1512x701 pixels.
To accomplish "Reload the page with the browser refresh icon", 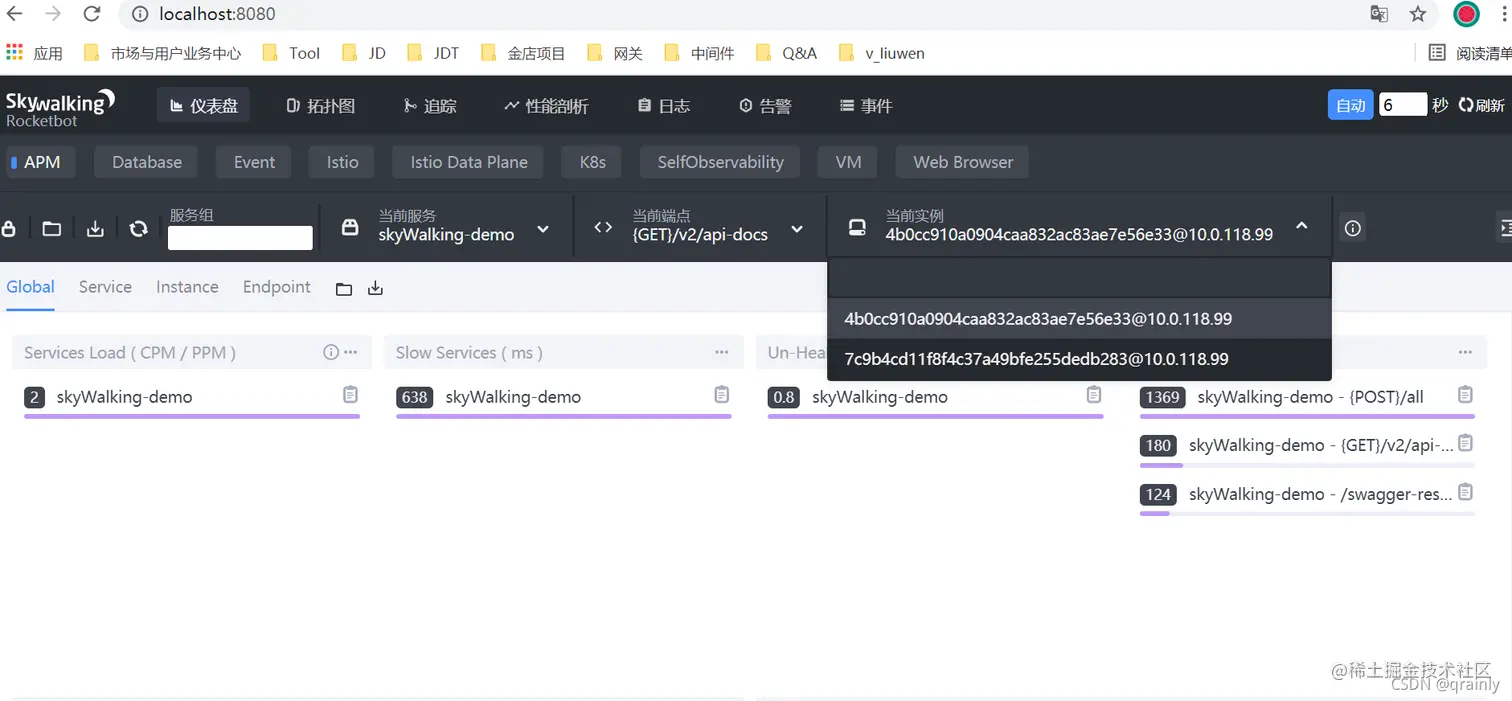I will tap(92, 14).
